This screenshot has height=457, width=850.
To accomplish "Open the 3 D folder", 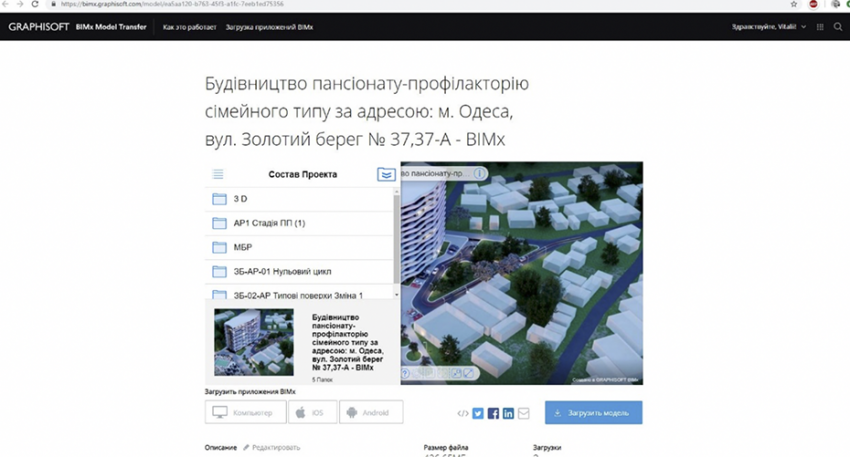I will pos(240,198).
